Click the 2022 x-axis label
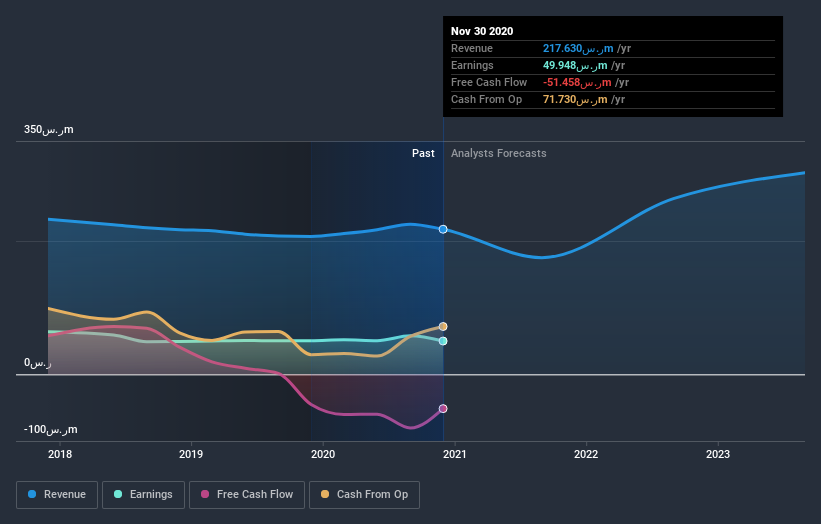This screenshot has height=524, width=821. pos(586,454)
